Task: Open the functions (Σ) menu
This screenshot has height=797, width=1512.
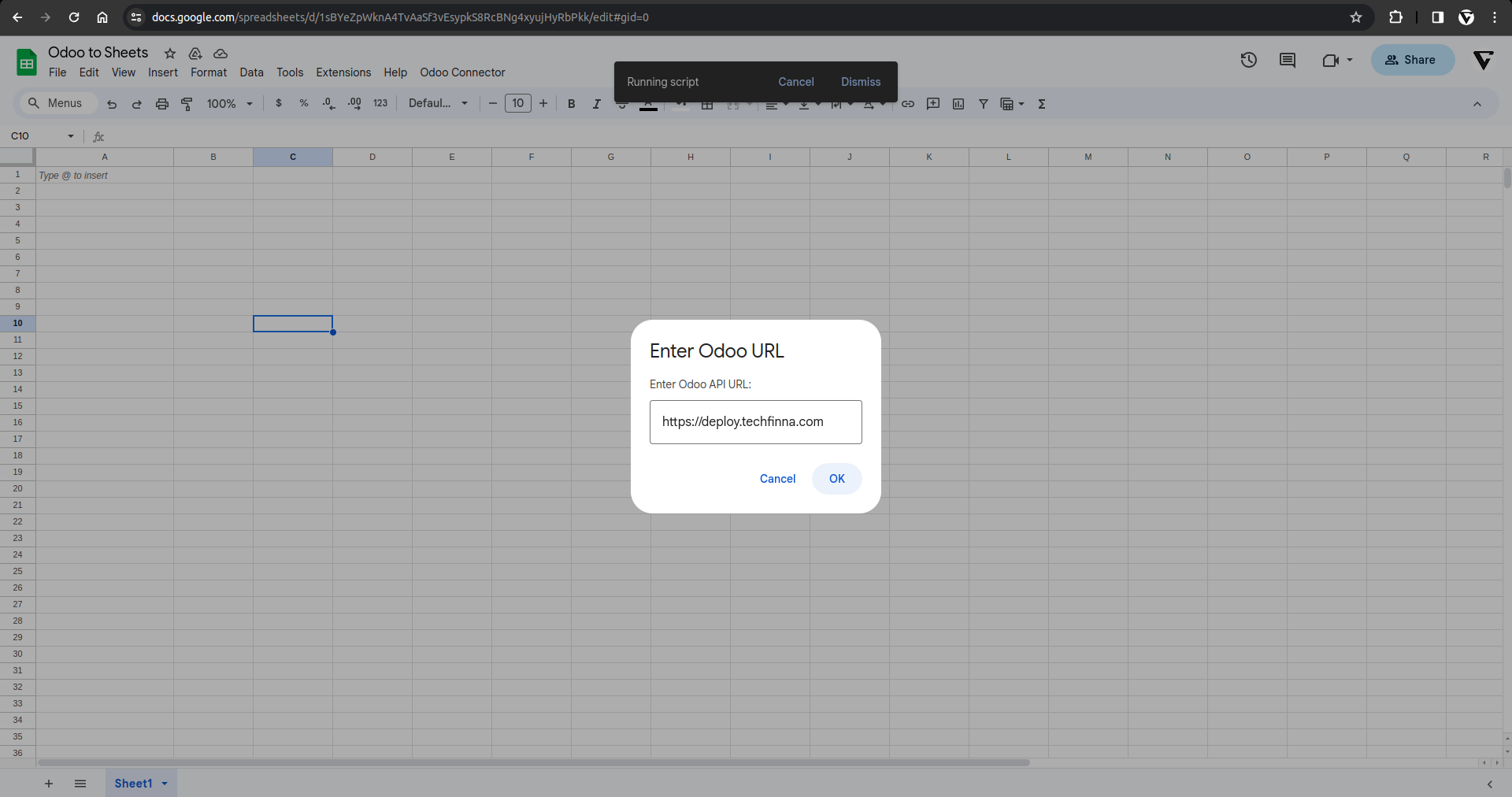Action: [1041, 103]
